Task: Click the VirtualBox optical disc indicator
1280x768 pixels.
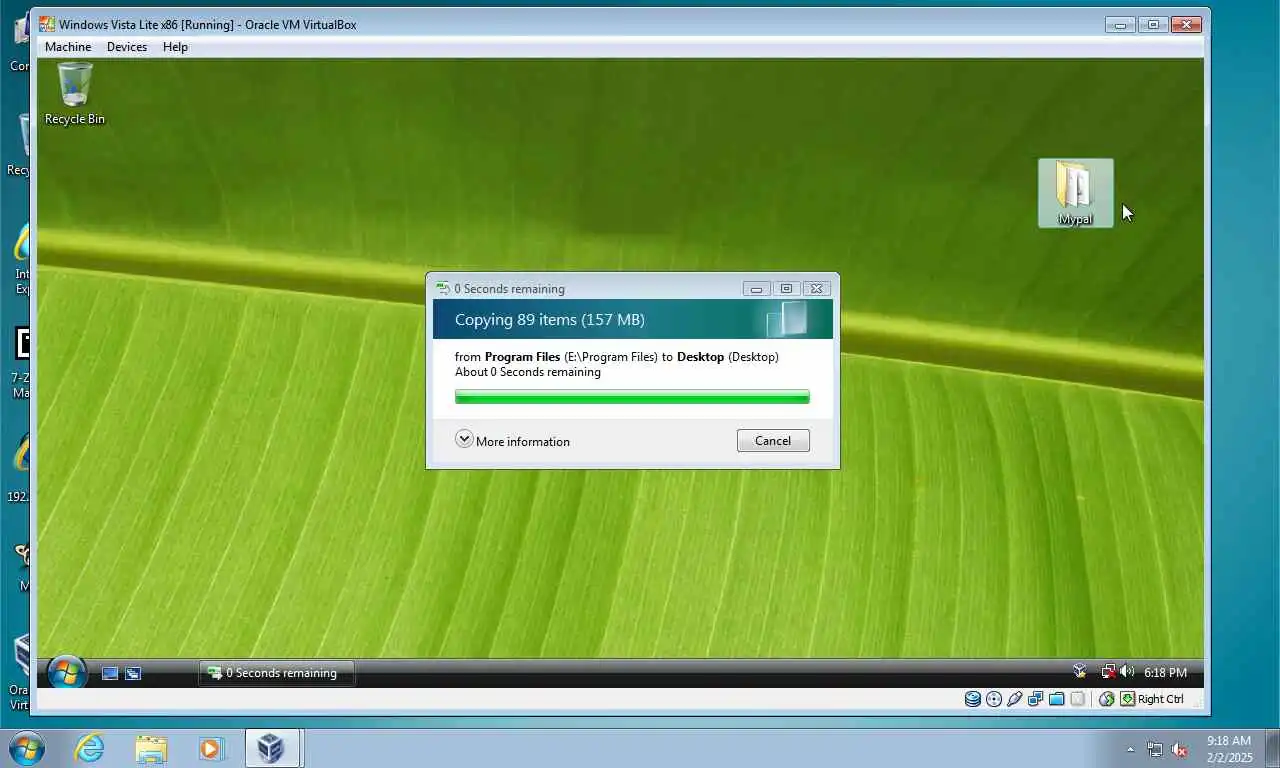Action: 993,699
